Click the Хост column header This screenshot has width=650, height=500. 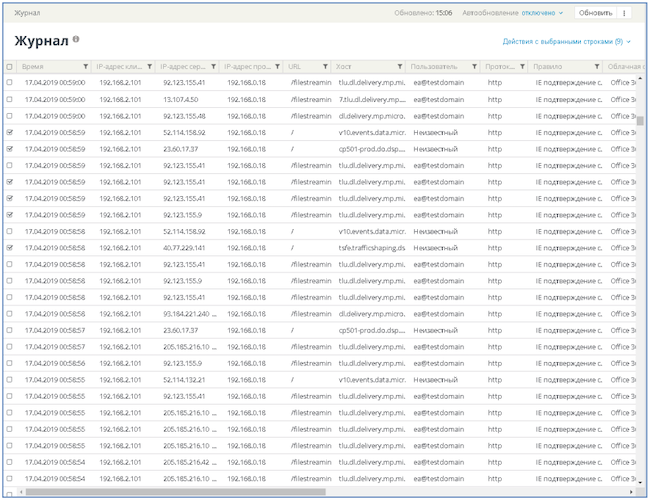(x=360, y=67)
